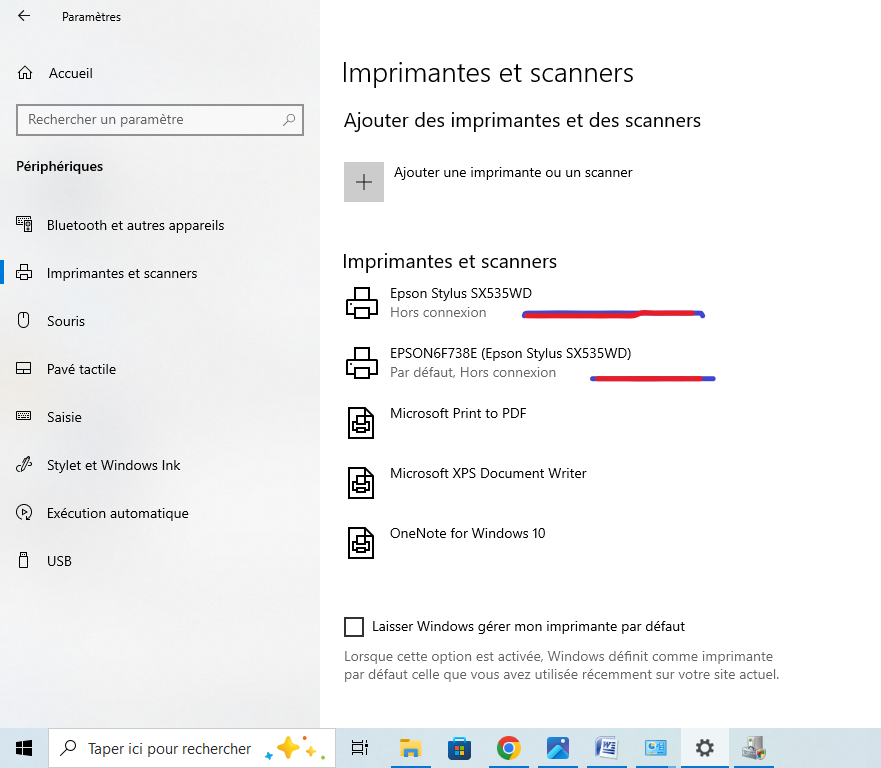Click the USB icon in sidebar
This screenshot has height=768, width=881.
pyautogui.click(x=24, y=560)
